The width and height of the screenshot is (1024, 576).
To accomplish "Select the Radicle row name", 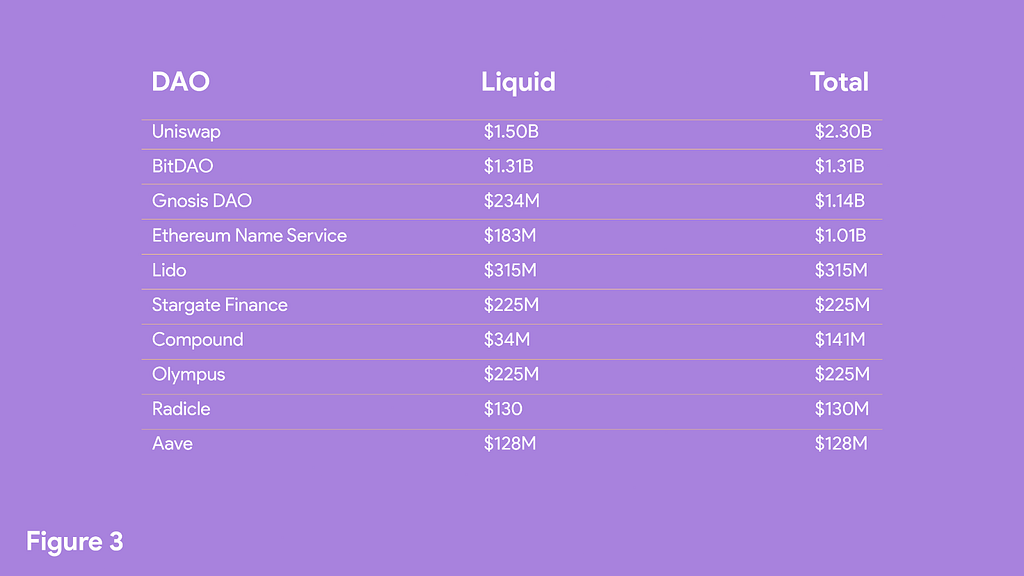I will [181, 409].
